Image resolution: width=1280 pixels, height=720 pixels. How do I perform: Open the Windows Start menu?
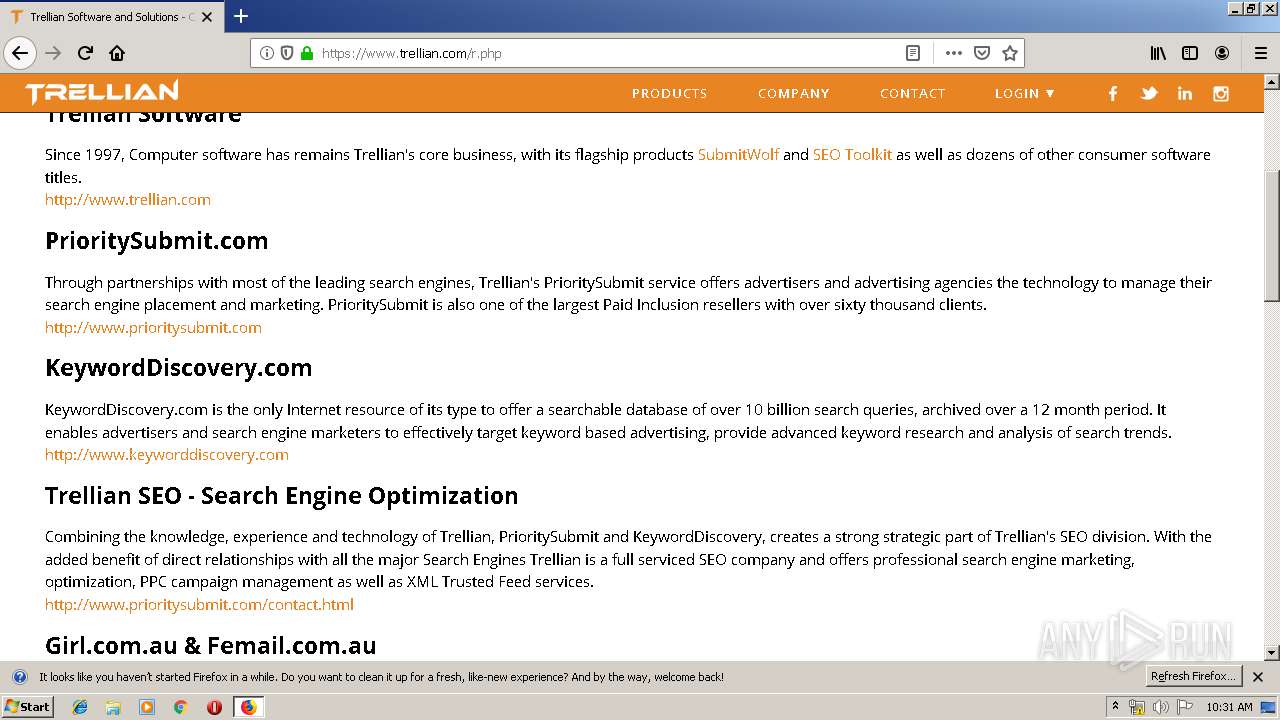coord(28,706)
